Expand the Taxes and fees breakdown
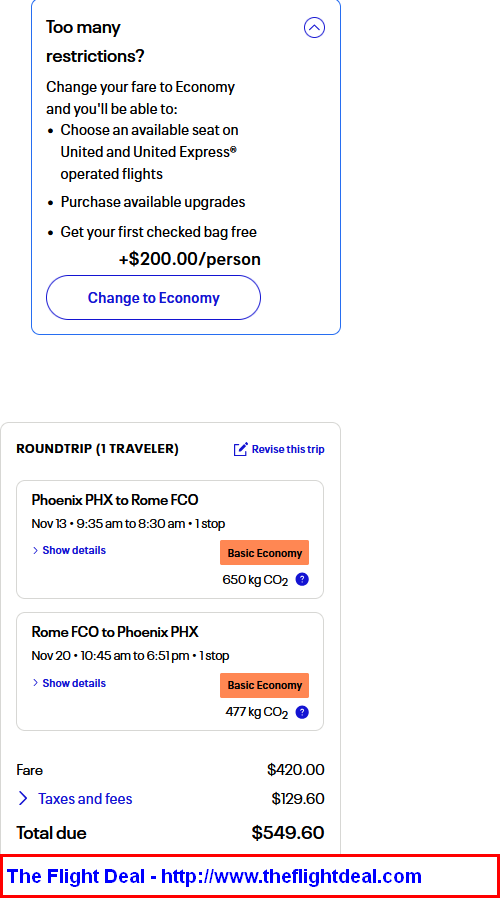Image resolution: width=500 pixels, height=898 pixels. click(x=85, y=798)
